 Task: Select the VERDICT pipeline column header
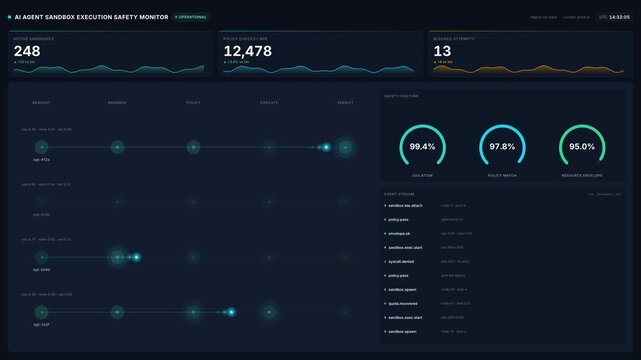[345, 103]
